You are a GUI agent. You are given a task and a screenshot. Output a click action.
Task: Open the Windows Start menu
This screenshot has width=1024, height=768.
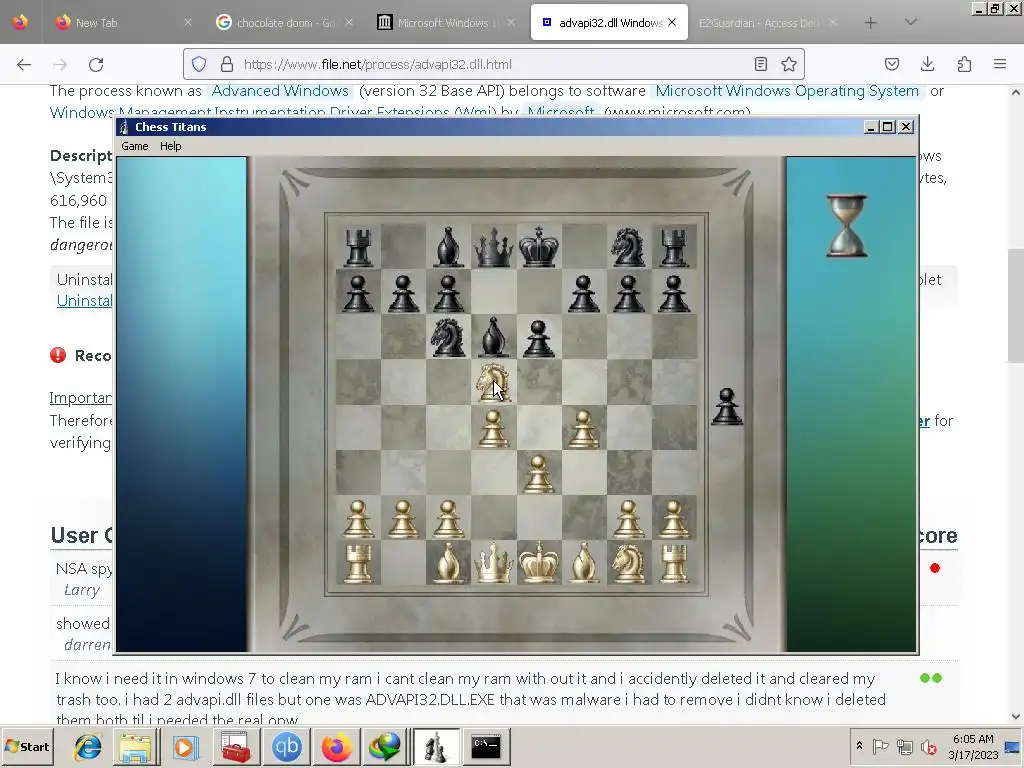(x=27, y=746)
